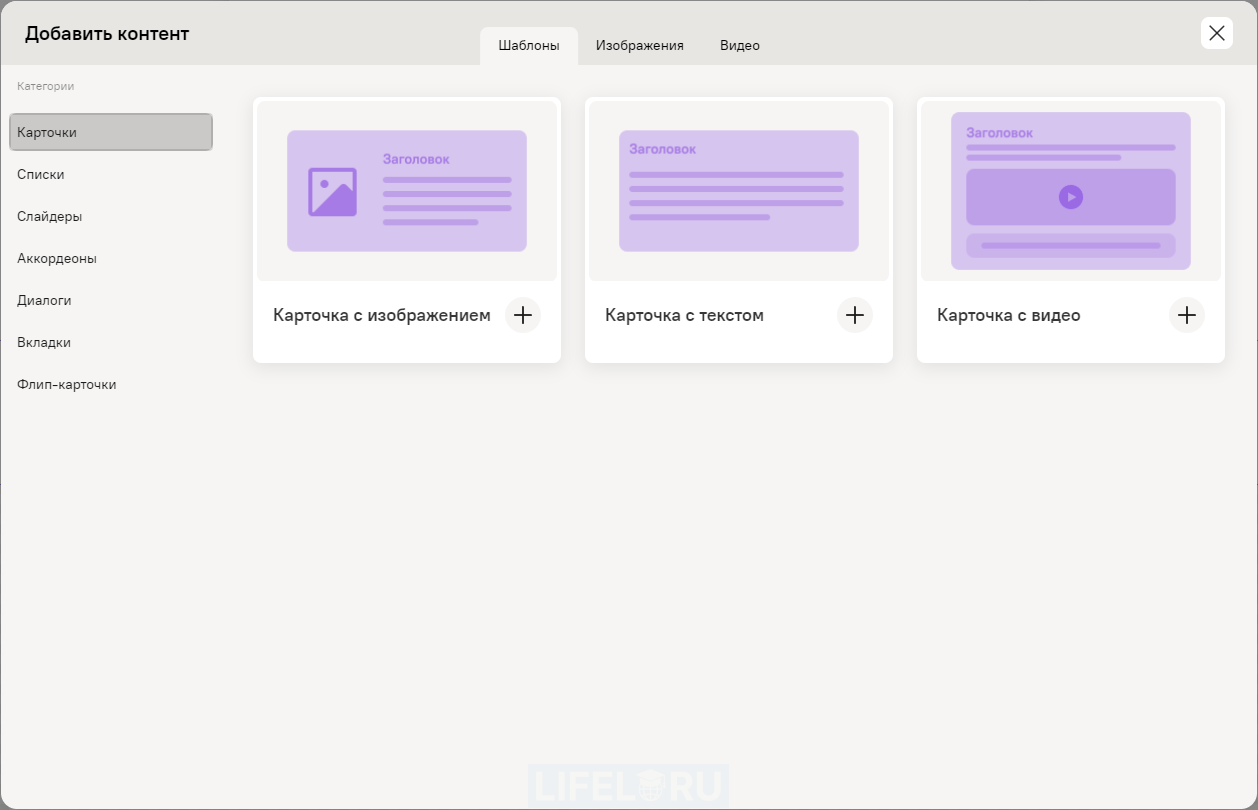1258x810 pixels.
Task: Open the Шаблоны tab
Action: click(528, 45)
